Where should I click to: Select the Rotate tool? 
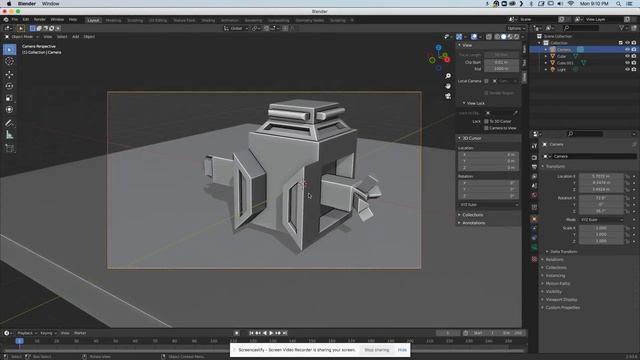click(9, 86)
